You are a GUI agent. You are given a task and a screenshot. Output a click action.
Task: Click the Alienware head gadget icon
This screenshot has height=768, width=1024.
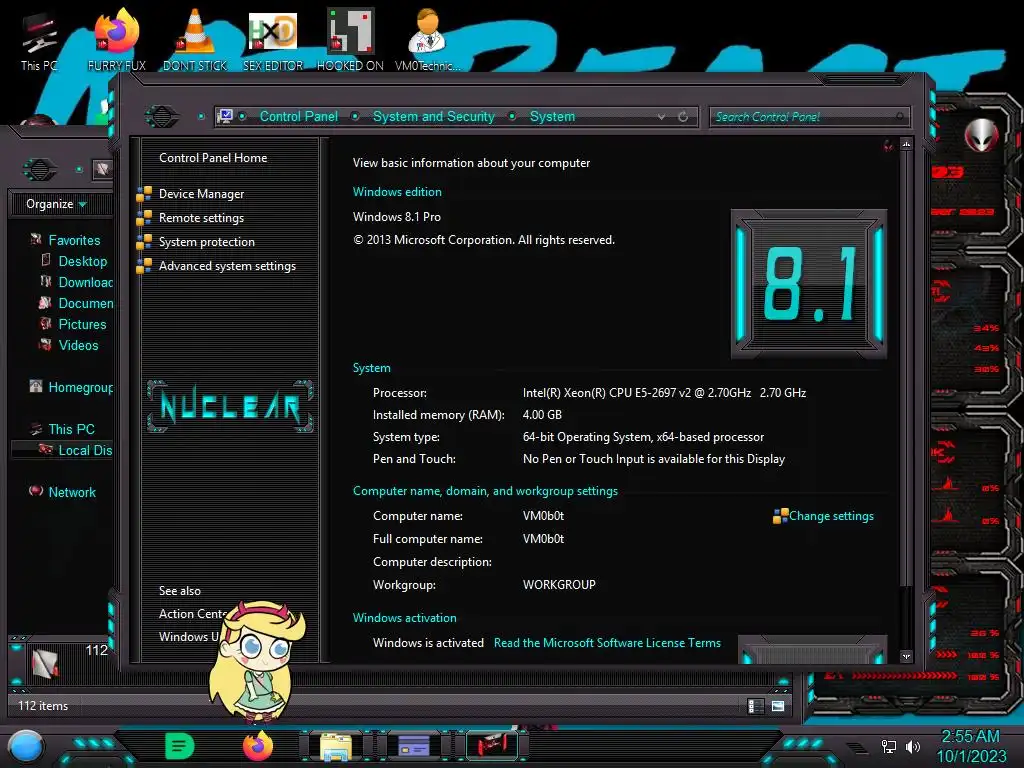[x=982, y=135]
